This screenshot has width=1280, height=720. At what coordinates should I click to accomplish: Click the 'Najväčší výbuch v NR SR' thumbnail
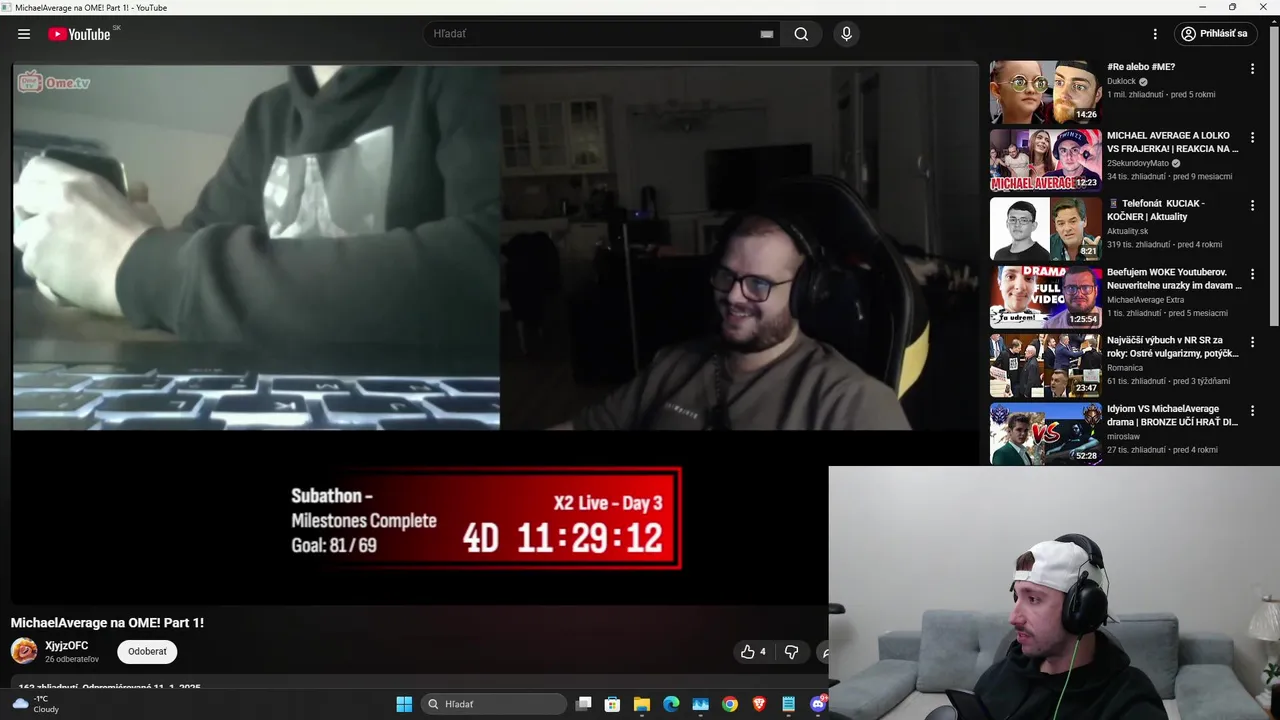pos(1045,365)
